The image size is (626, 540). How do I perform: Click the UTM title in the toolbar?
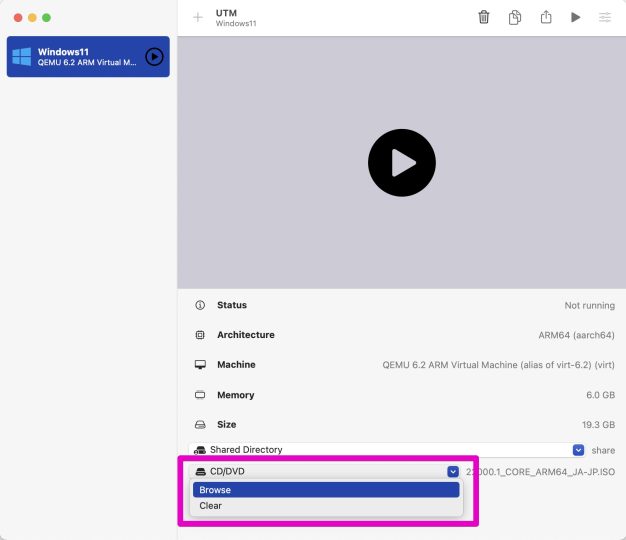coord(226,13)
